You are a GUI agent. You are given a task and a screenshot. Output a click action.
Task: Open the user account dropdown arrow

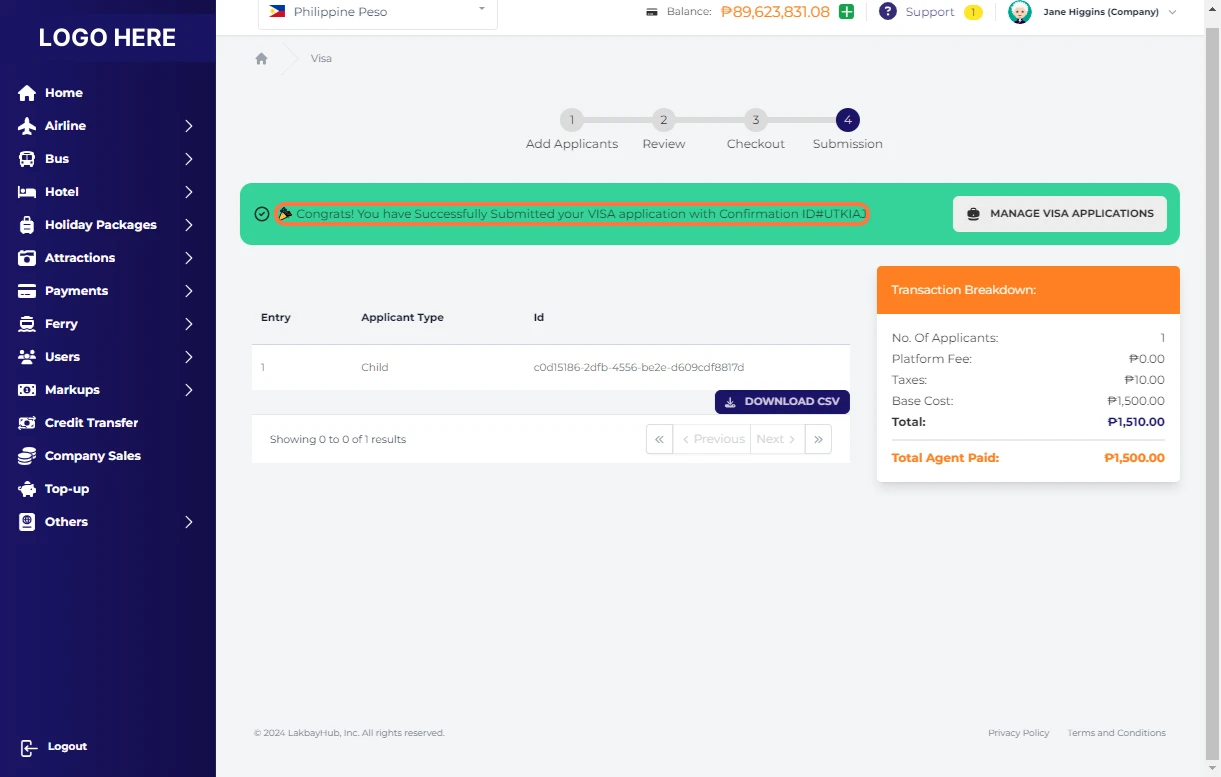(x=1172, y=12)
